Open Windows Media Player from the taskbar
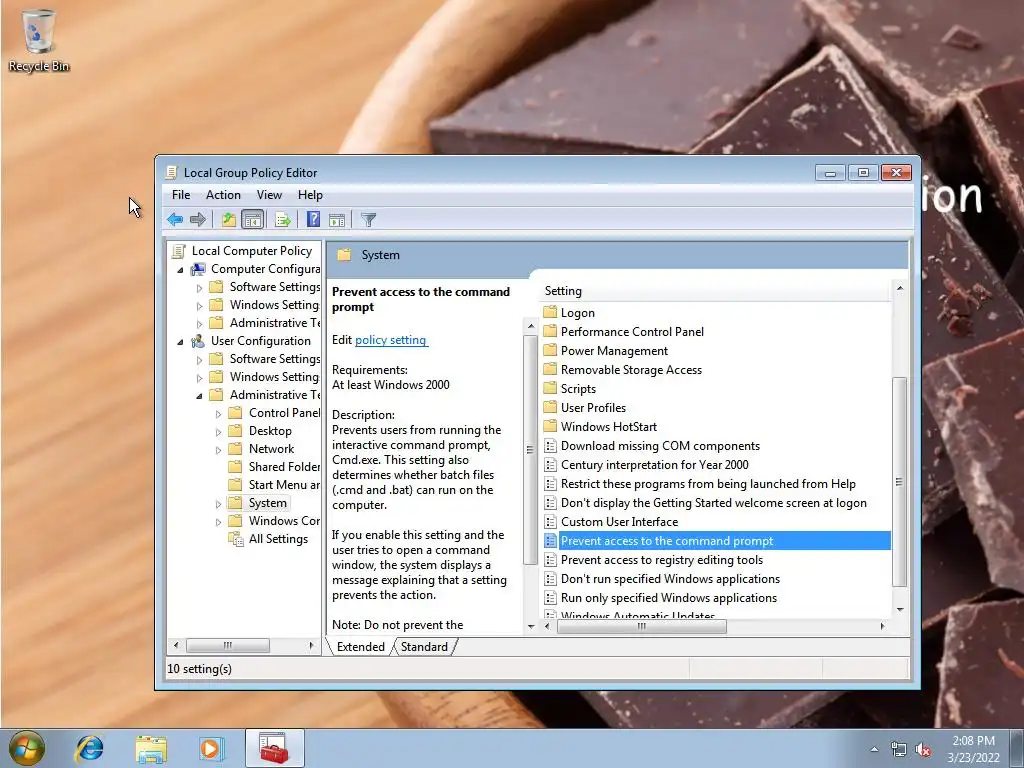 (211, 748)
